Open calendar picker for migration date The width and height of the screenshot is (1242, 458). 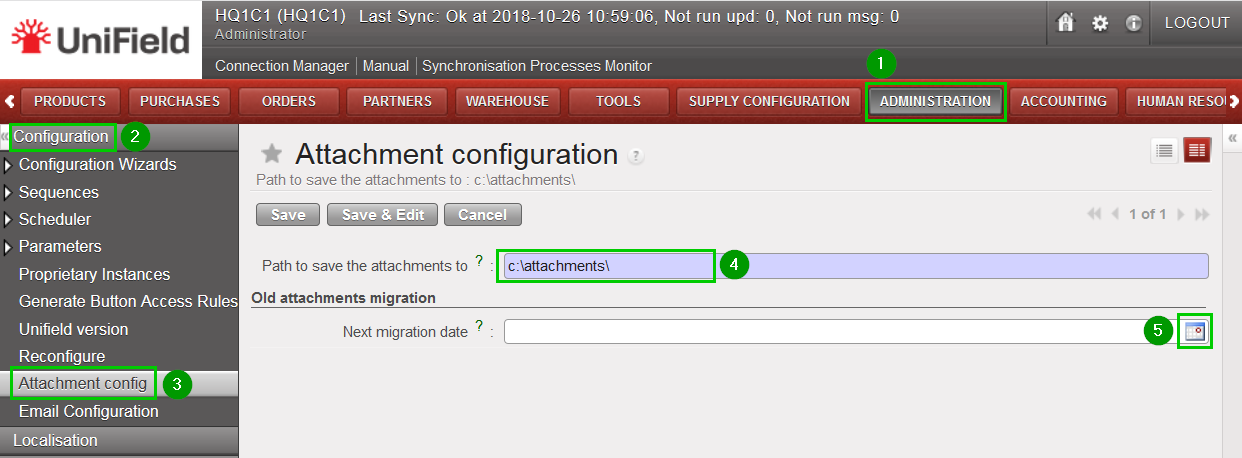coord(1194,331)
